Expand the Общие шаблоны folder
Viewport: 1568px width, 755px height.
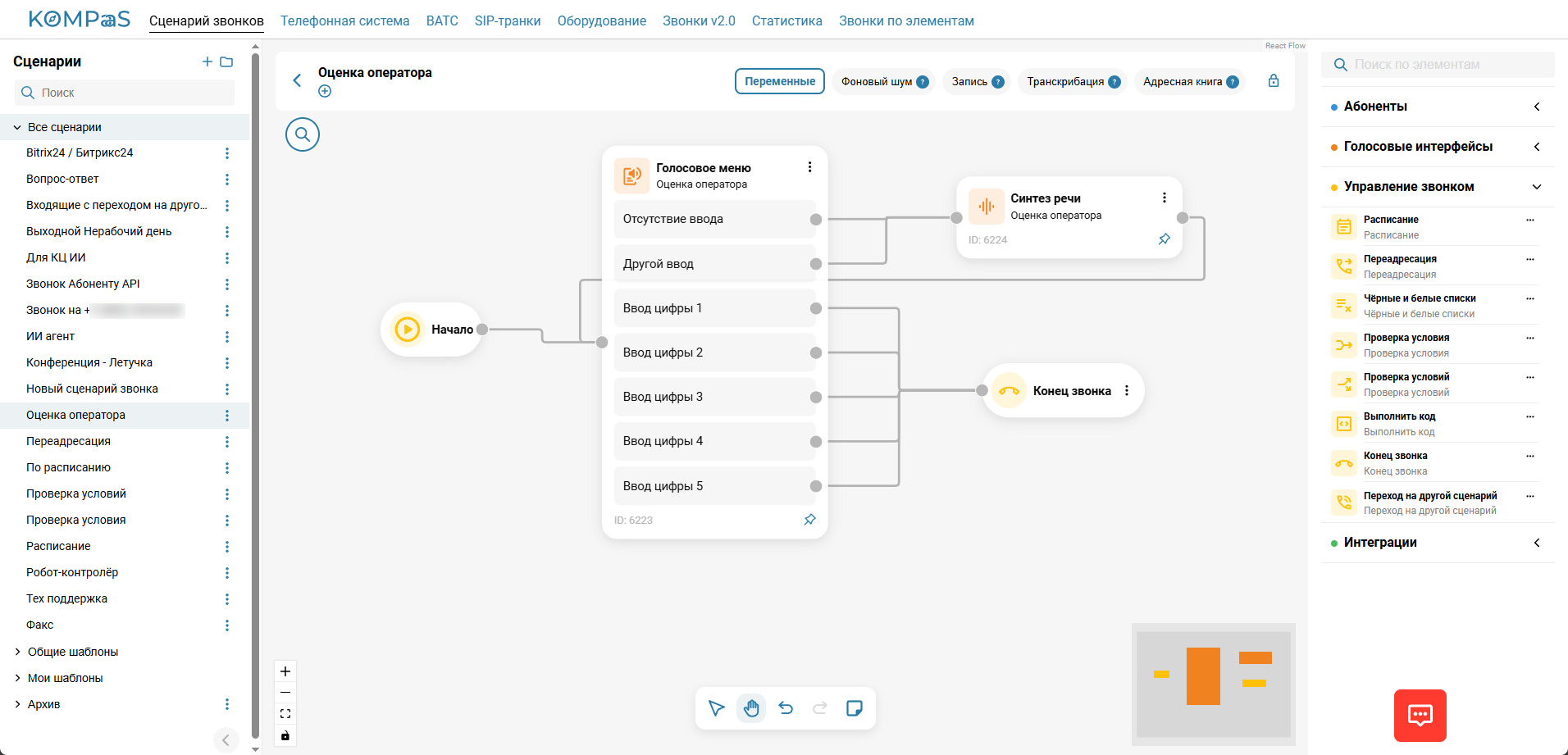point(17,652)
